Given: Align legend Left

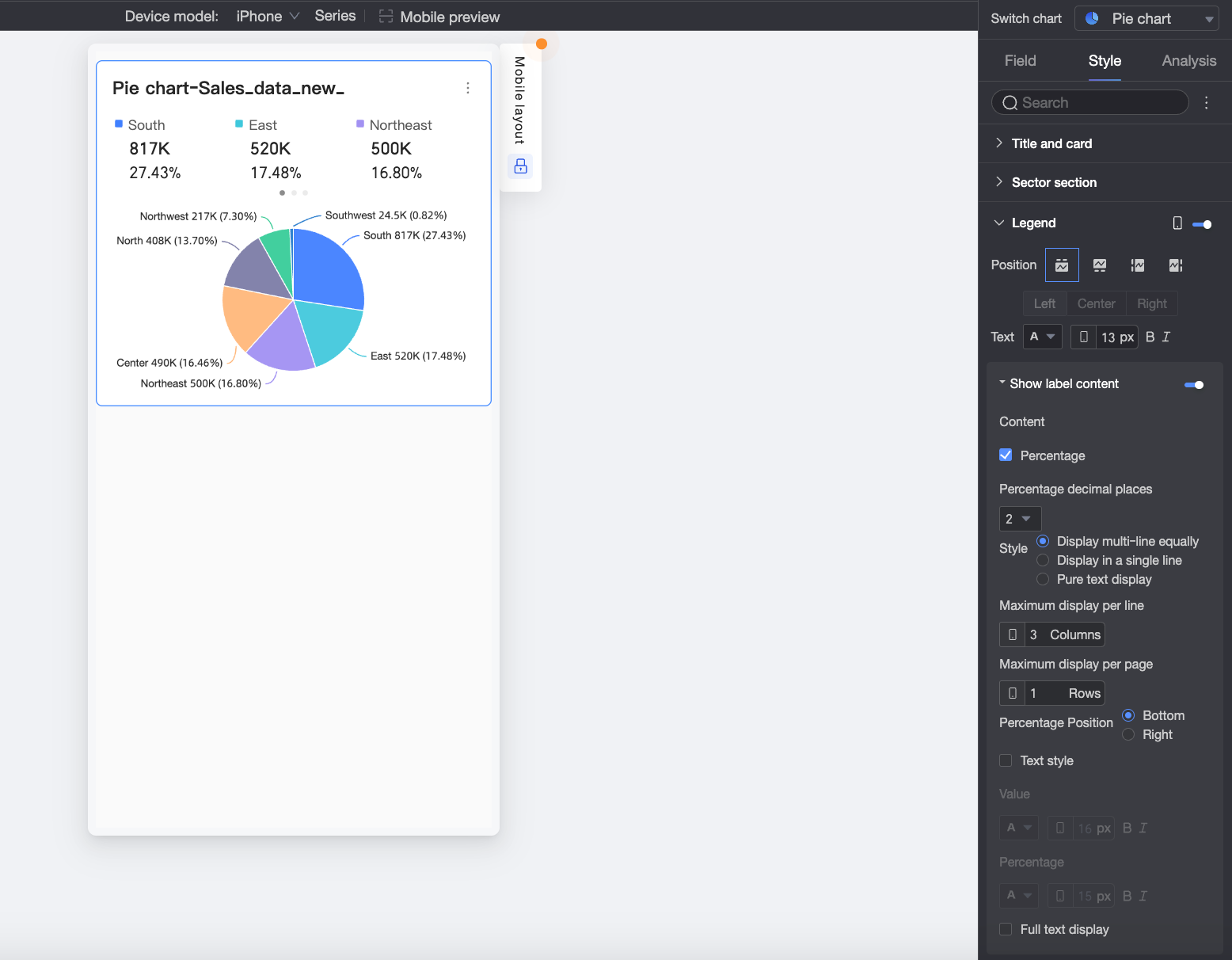Looking at the screenshot, I should point(1044,303).
